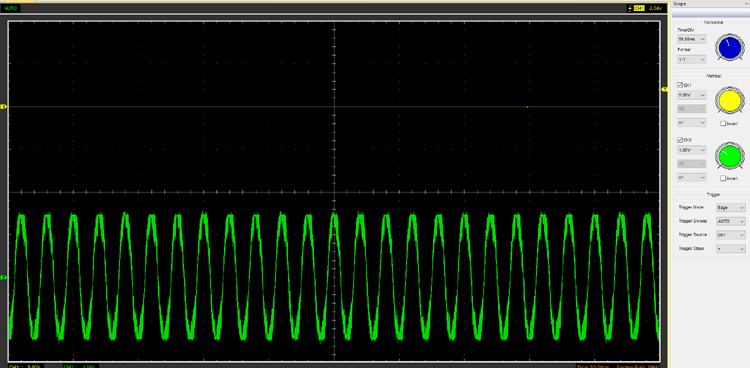Open the CH2 DC coupling dropdown
Viewport: 750px width, 368px height.
pyautogui.click(x=692, y=164)
